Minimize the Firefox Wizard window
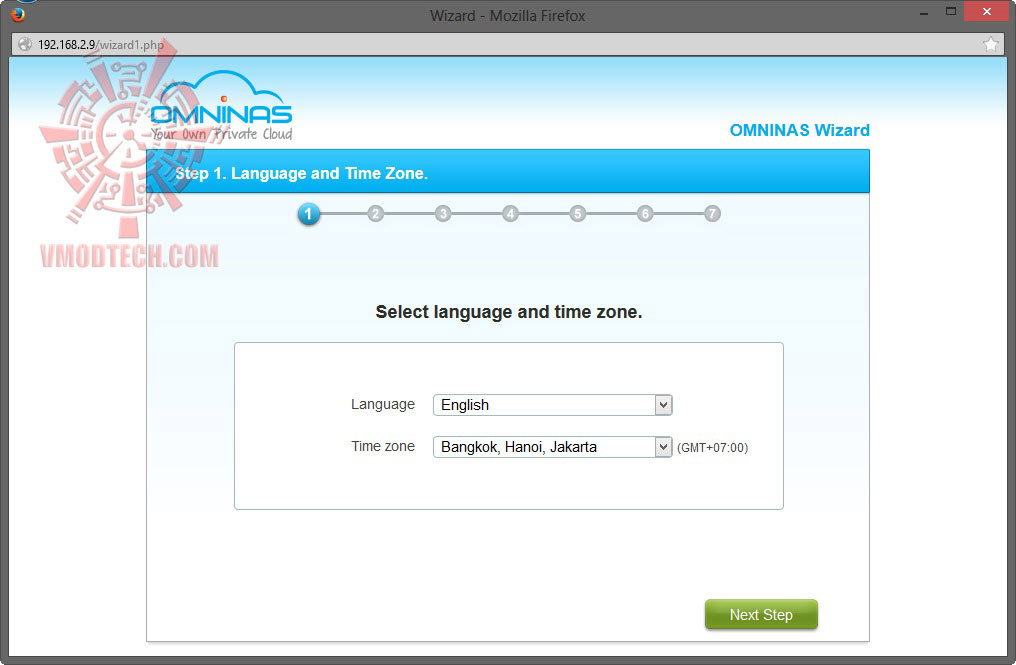The width and height of the screenshot is (1016, 665). click(924, 12)
